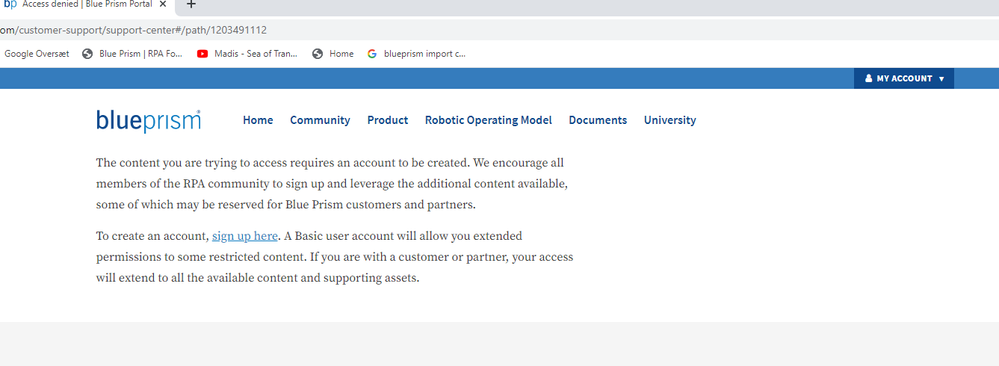
Task: Click the YouTube icon in bookmarks bar
Action: (203, 54)
